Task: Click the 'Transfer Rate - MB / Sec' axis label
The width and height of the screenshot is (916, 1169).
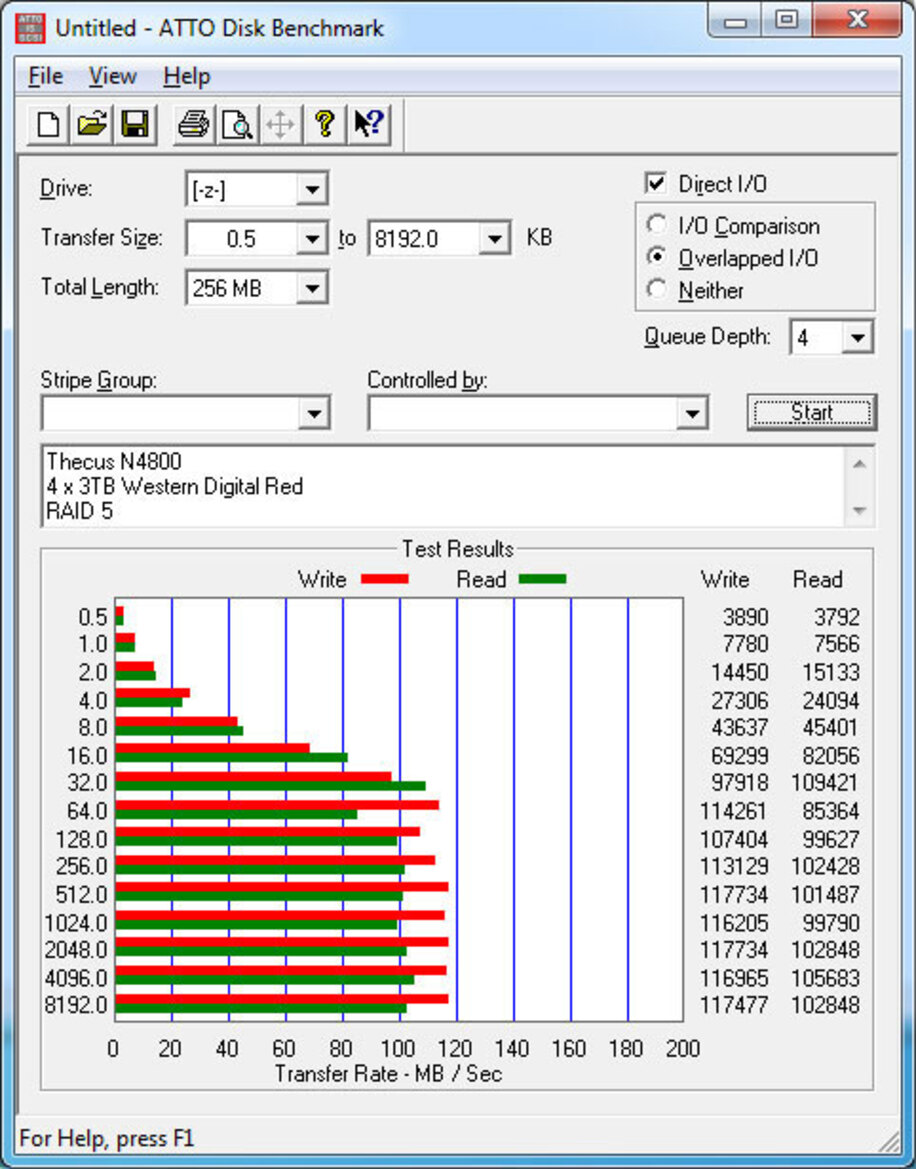Action: coord(388,1074)
